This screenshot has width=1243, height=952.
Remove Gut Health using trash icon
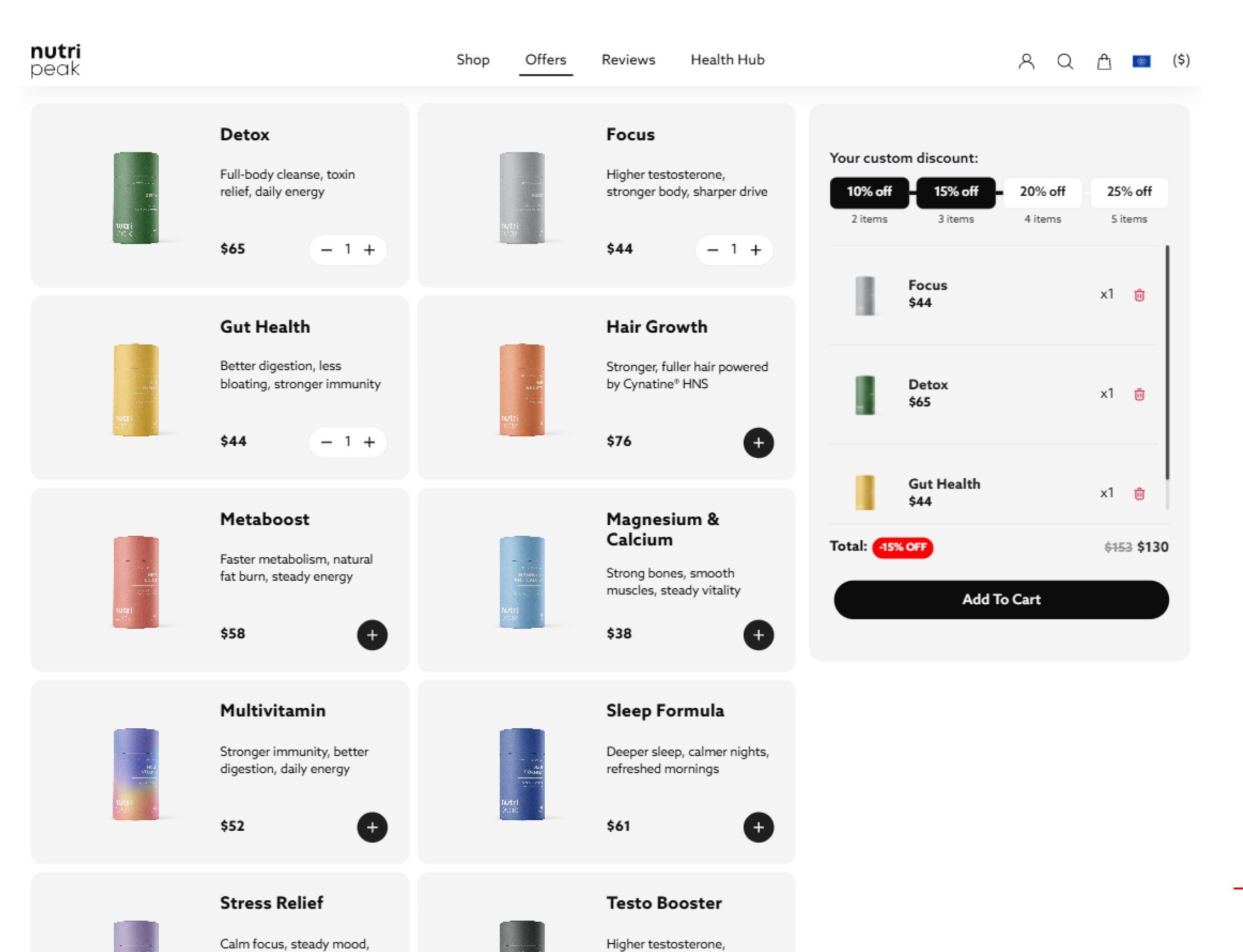coord(1139,493)
